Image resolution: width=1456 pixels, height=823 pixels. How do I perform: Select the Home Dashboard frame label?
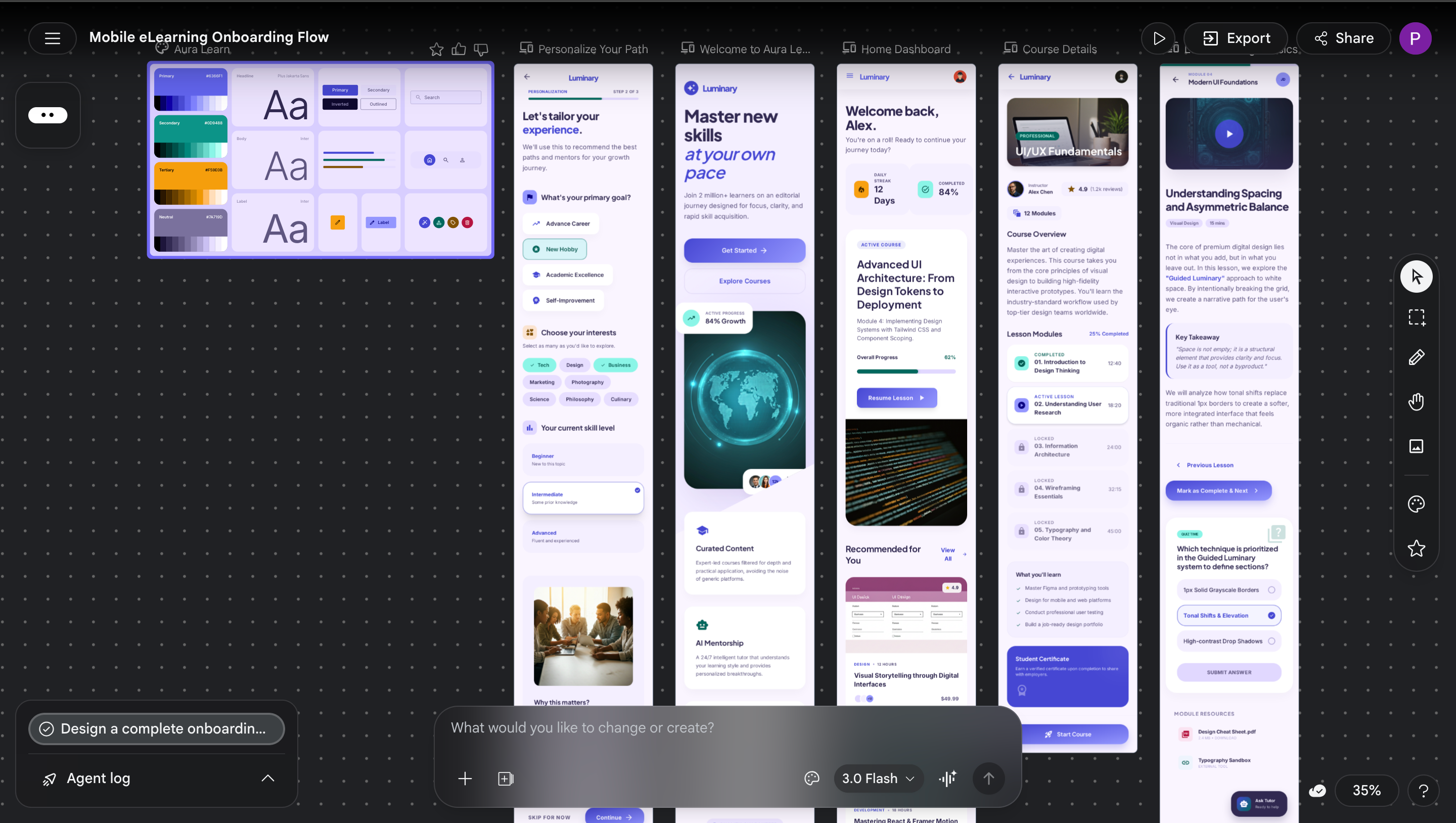(905, 50)
